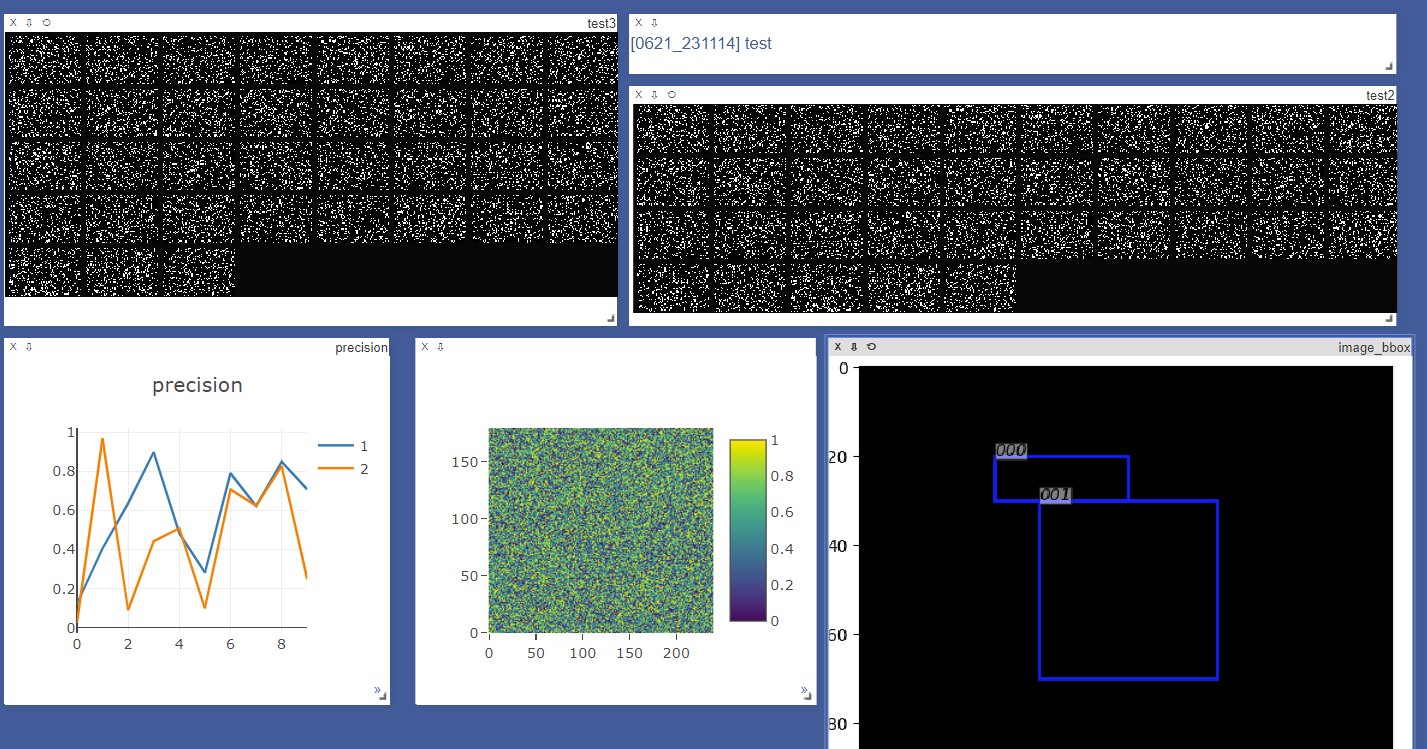Toggle trace 1 in precision legend
Image resolution: width=1427 pixels, height=749 pixels.
343,446
